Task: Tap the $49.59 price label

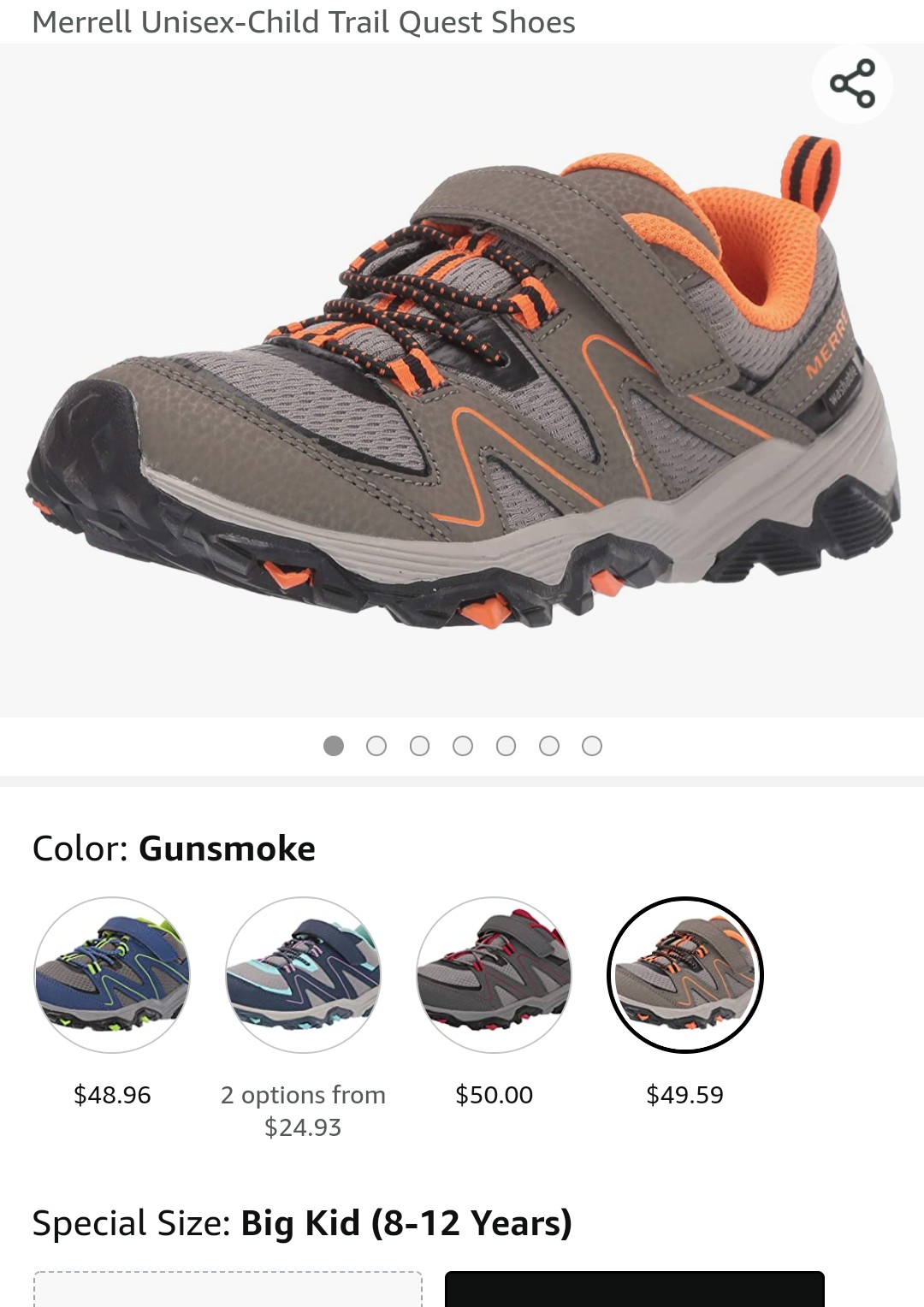Action: pyautogui.click(x=684, y=1095)
